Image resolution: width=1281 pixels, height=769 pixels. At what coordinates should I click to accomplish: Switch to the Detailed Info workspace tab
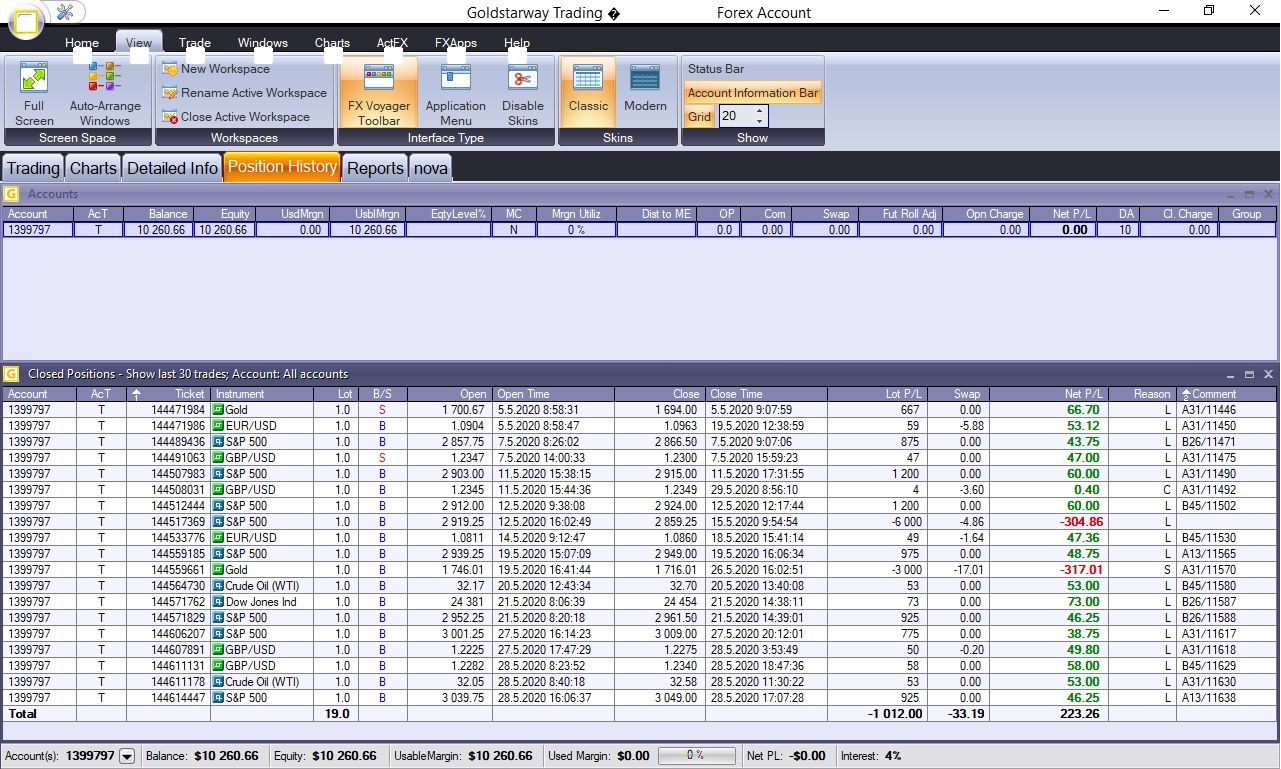(x=172, y=168)
